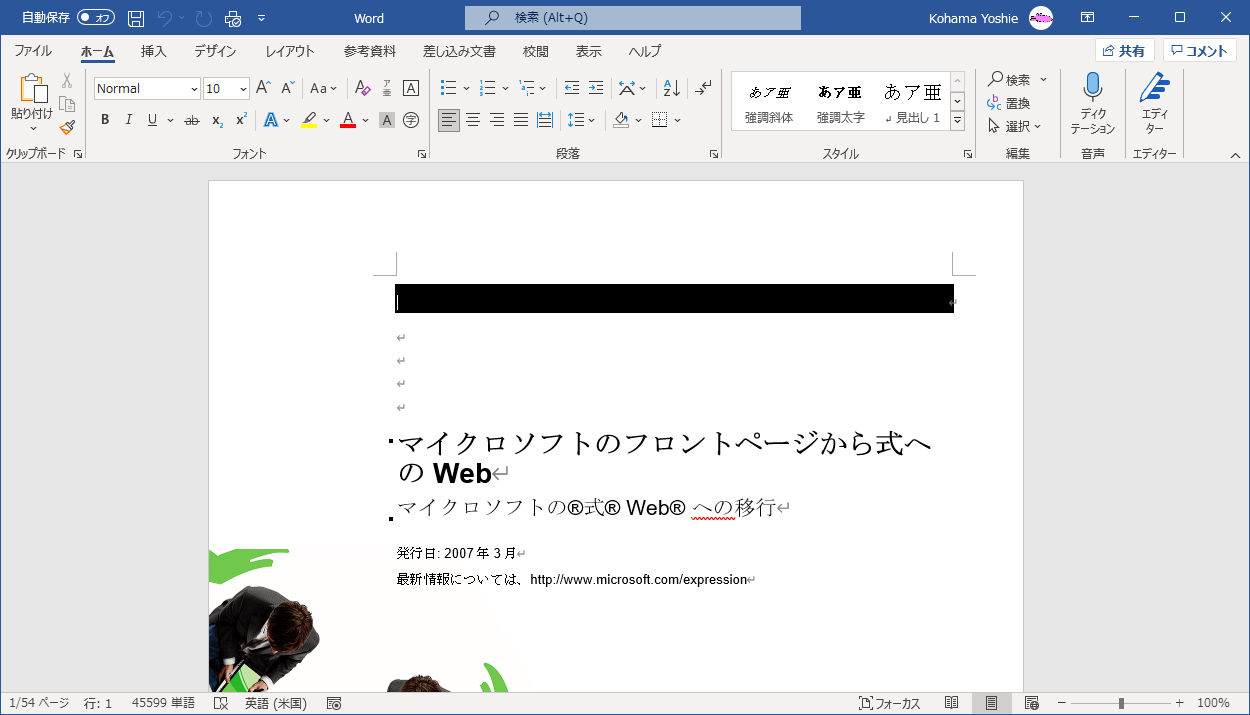Toggle Focus mode in status bar
Viewport: 1250px width, 715px height.
(889, 703)
